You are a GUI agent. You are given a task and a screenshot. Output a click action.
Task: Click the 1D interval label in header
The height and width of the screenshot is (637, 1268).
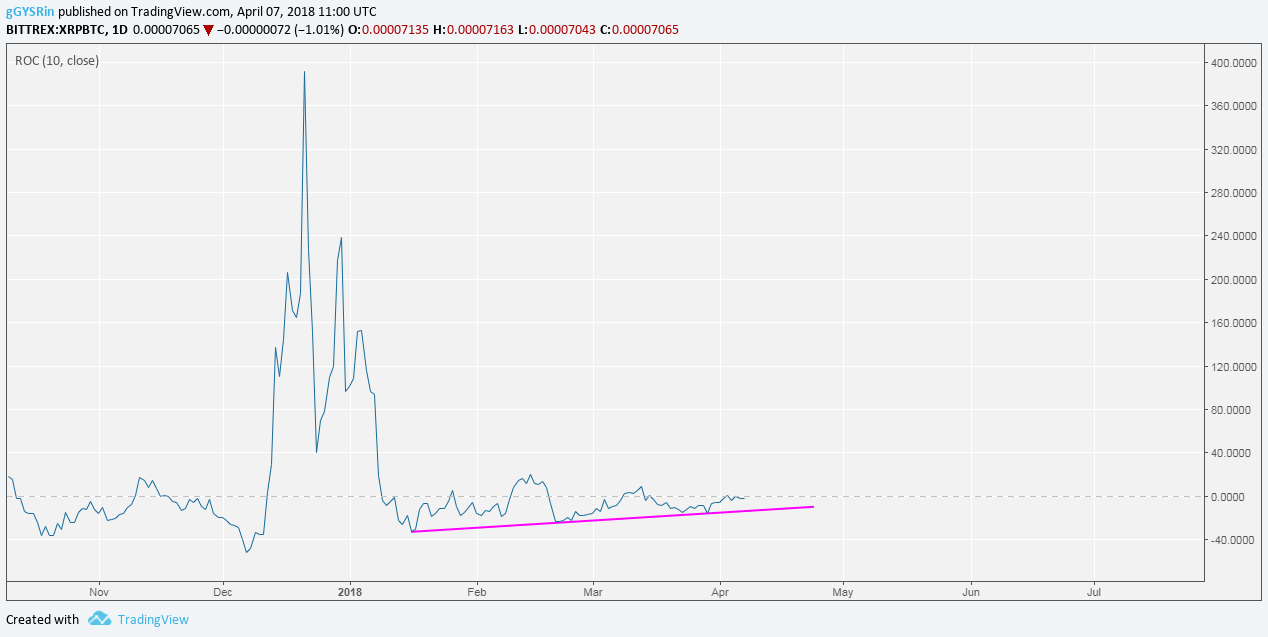point(119,30)
